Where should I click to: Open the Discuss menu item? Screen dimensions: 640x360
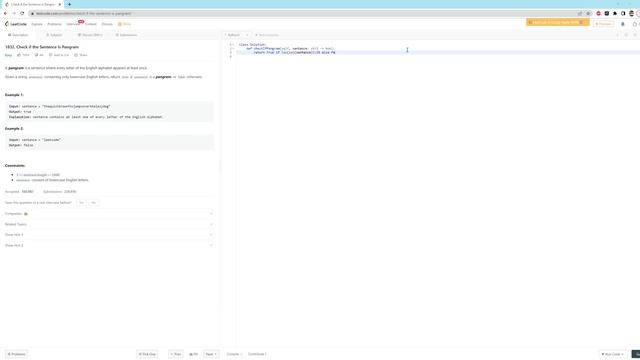point(107,24)
